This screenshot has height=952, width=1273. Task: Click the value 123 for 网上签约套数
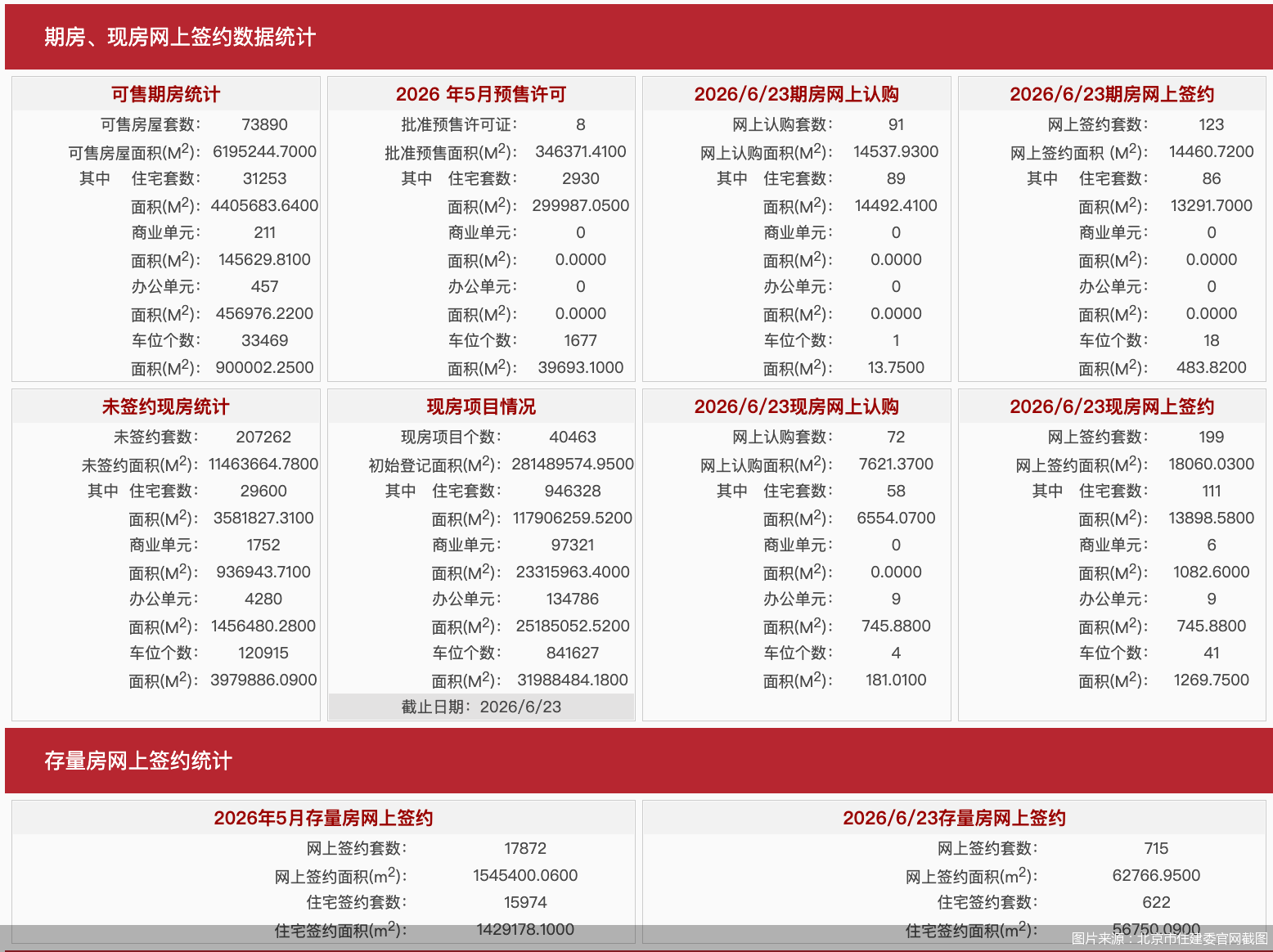coord(1212,124)
